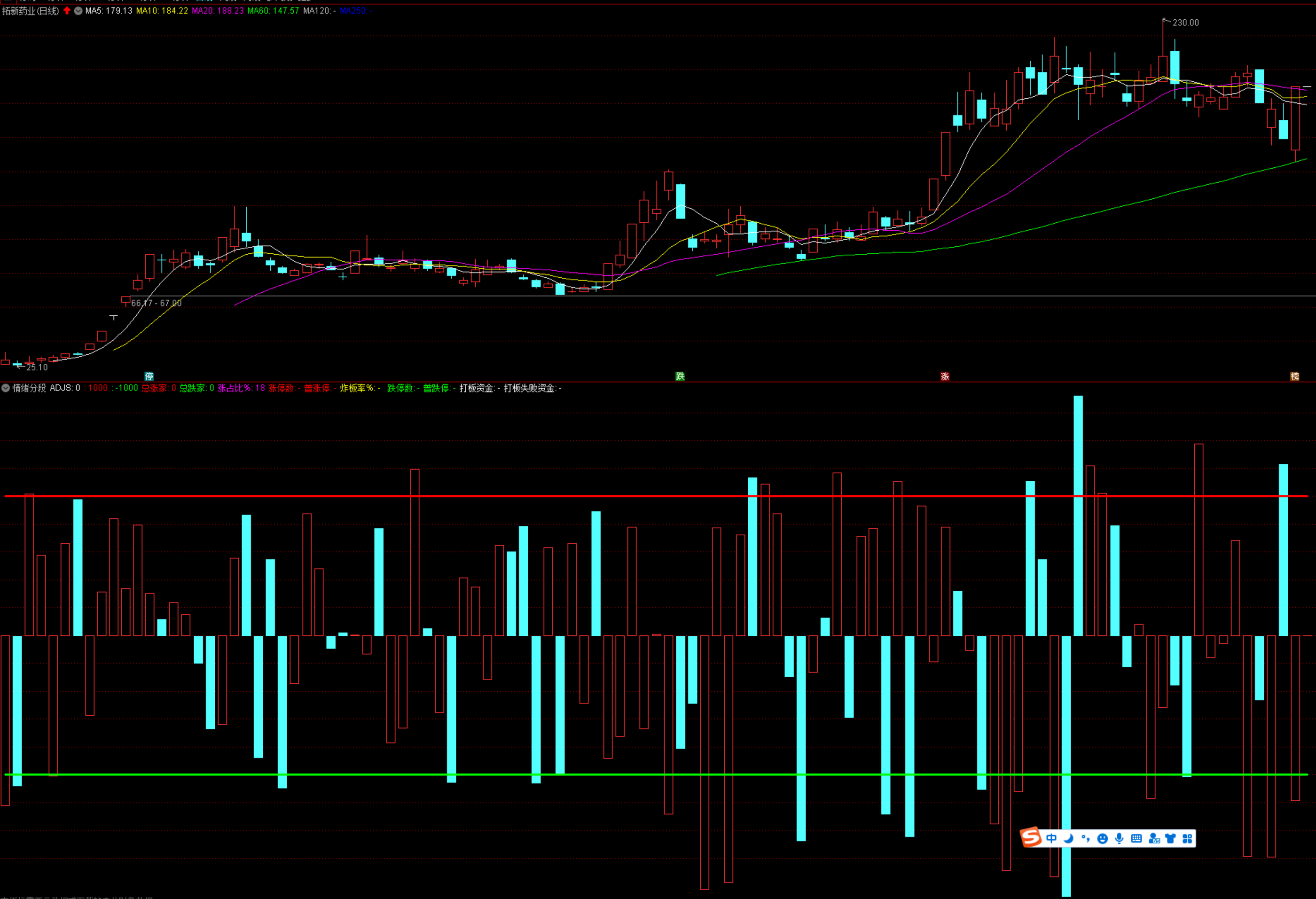Click the red up arrow beside 拓新药业

(x=67, y=11)
